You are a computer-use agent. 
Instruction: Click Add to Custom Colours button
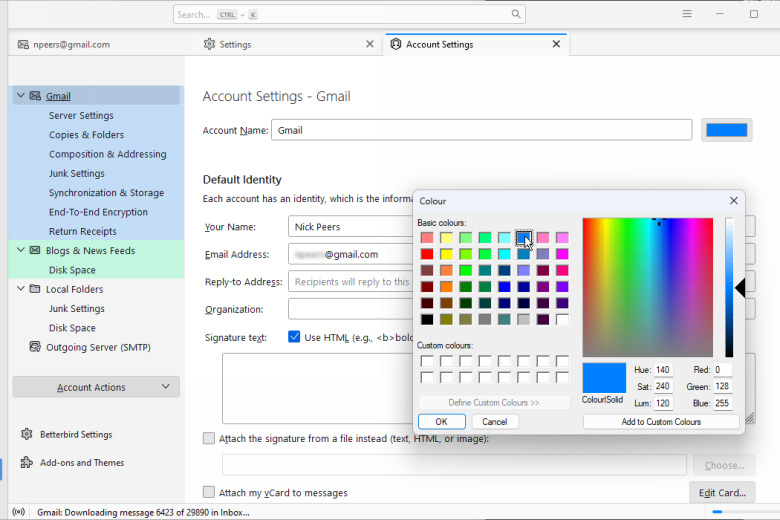[x=661, y=421]
